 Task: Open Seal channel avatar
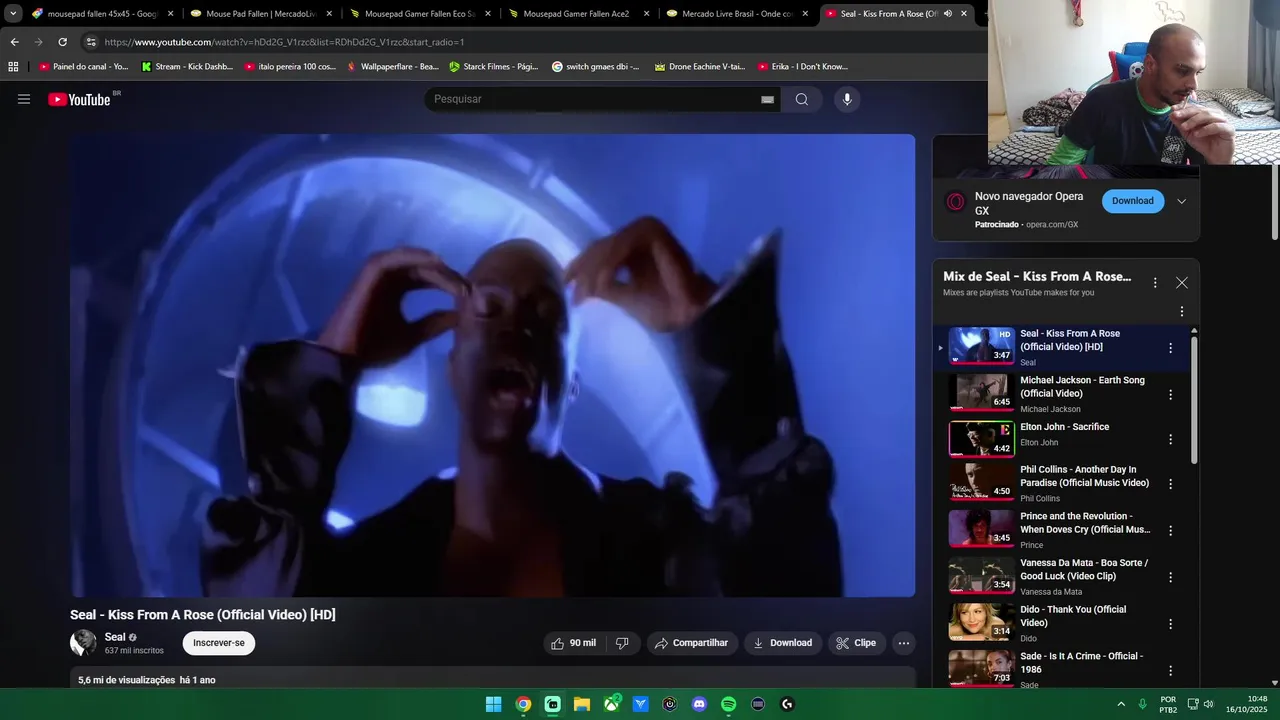point(83,643)
